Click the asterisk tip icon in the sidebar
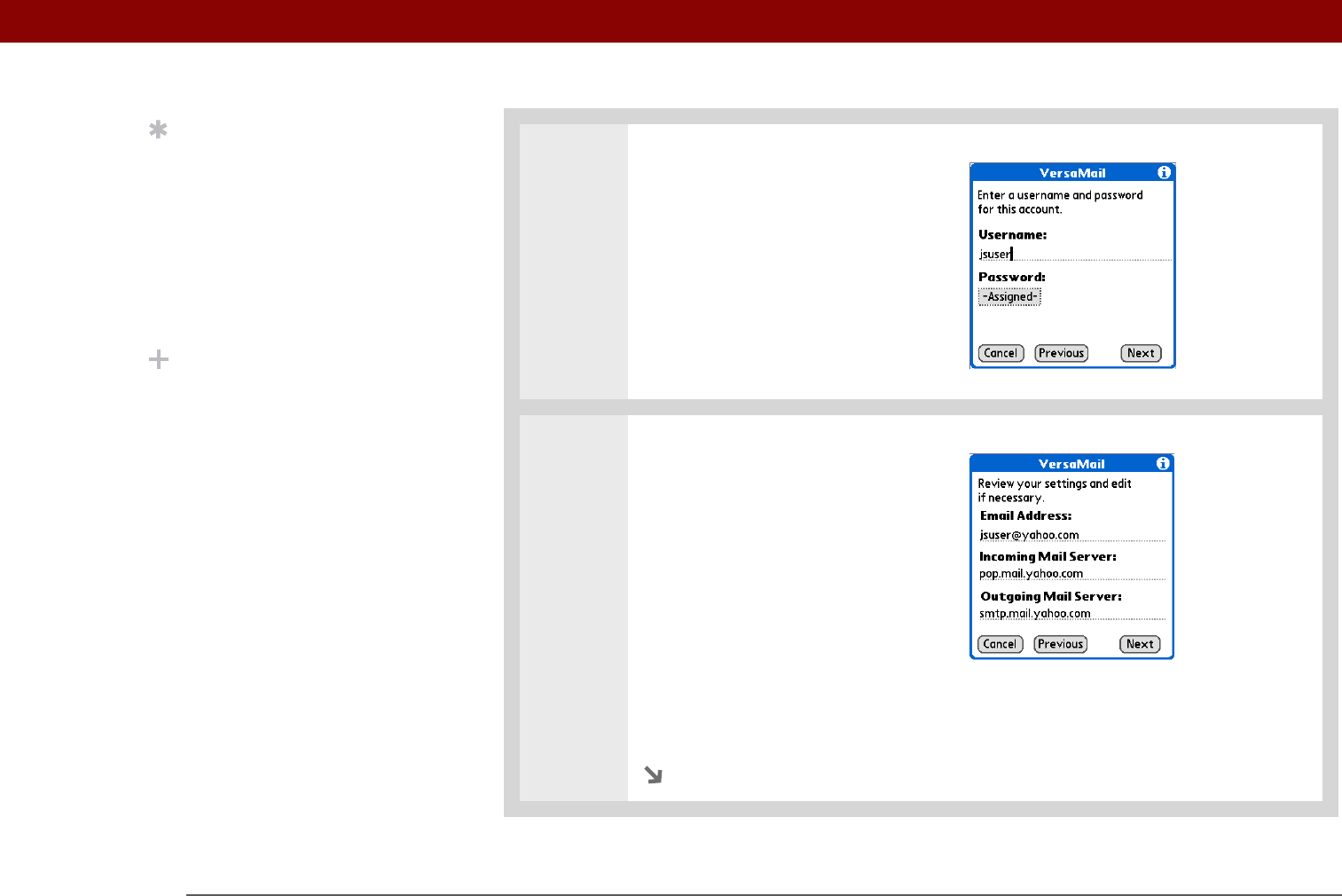 [158, 130]
